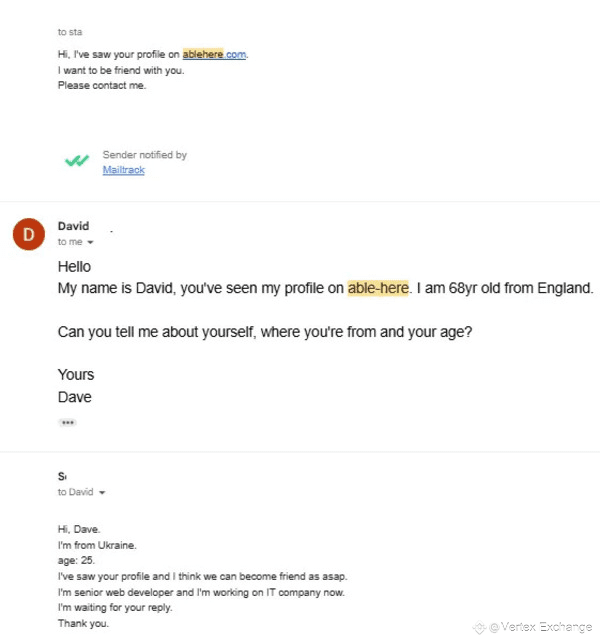This screenshot has width=600, height=644.
Task: Click the 'Yours Dave' signature text
Action: (76, 386)
